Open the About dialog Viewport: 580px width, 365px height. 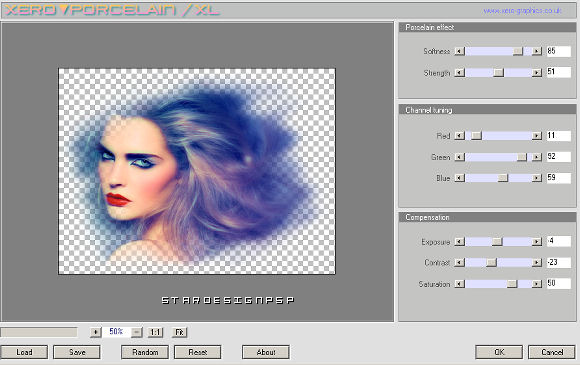[x=266, y=352]
